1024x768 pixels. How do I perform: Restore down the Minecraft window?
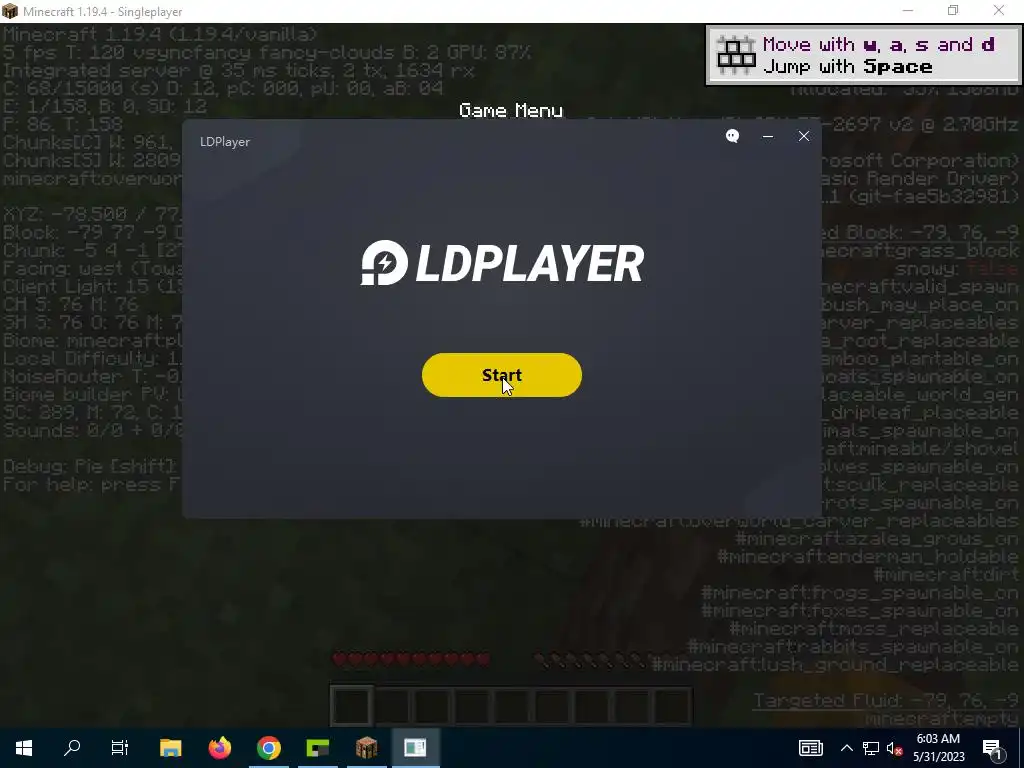click(953, 10)
